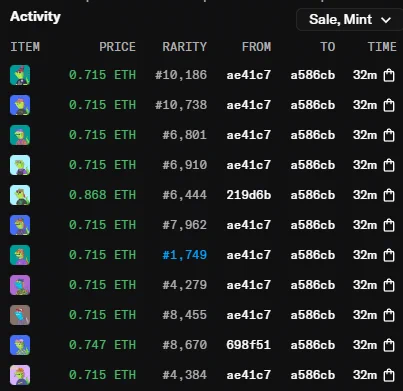Click the 0.747 ETH price
403x391 pixels.
(x=103, y=345)
